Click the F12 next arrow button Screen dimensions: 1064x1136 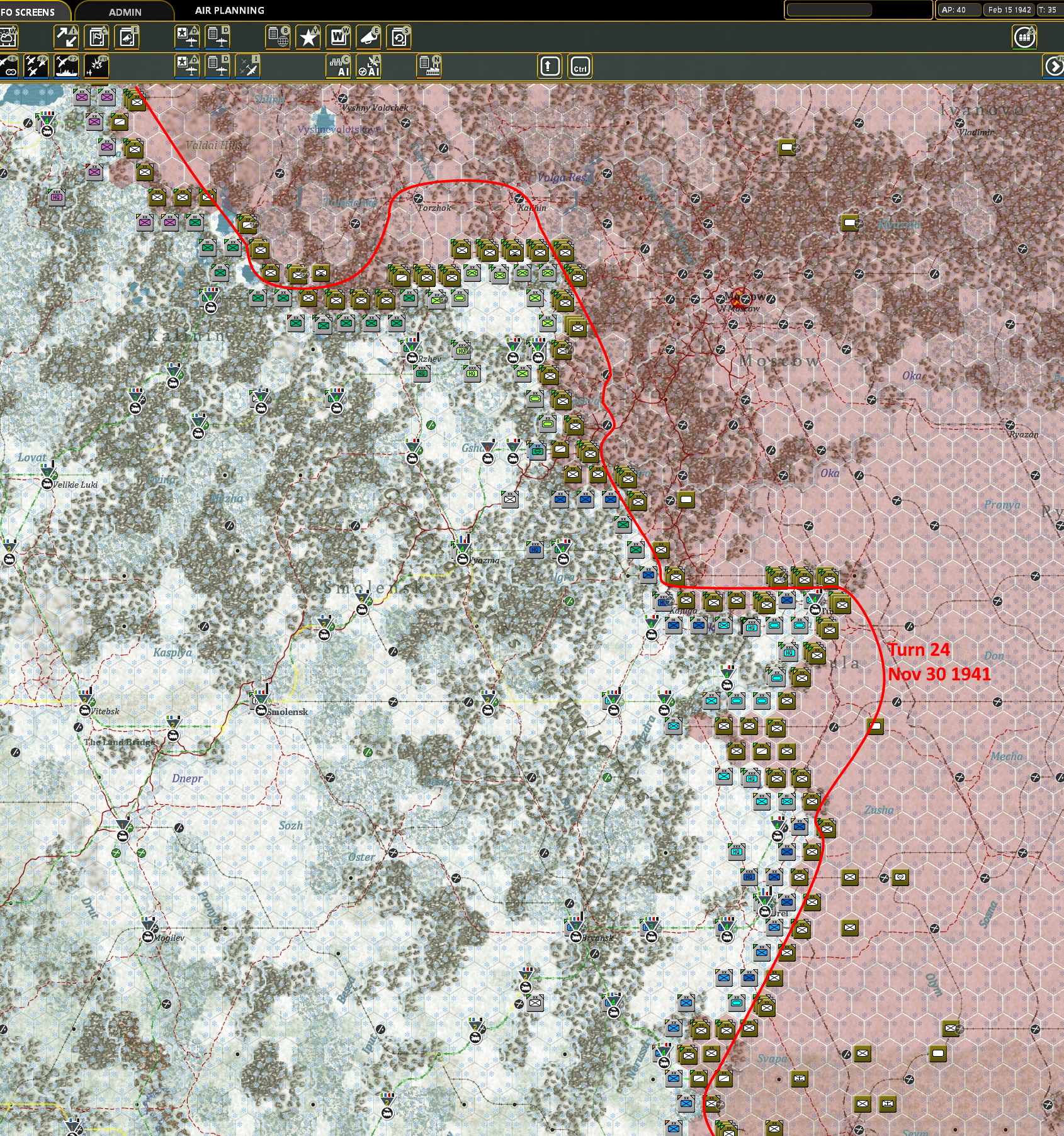(1054, 66)
